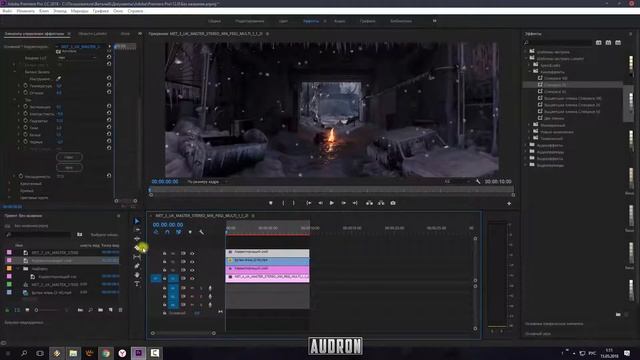Open the Клип menu

pos(44,11)
